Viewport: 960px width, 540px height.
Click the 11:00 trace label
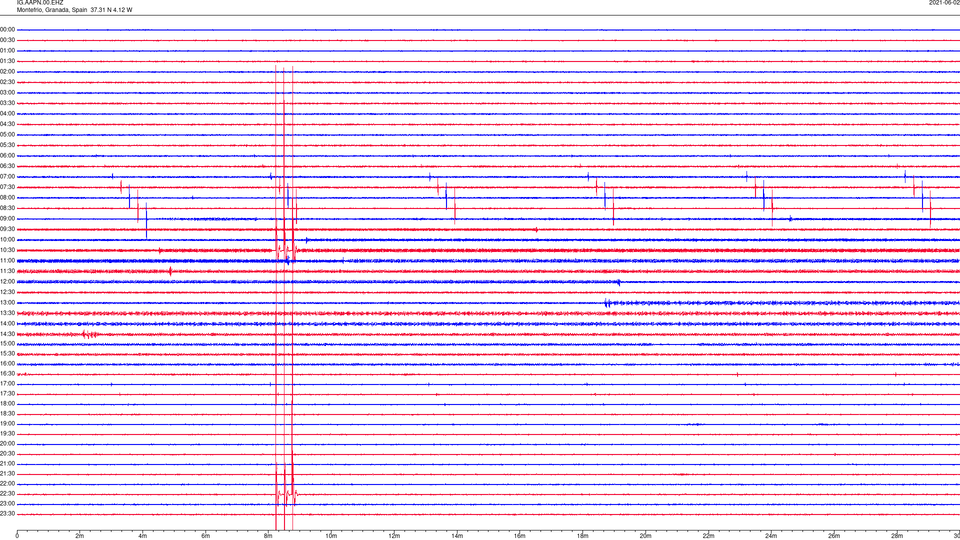7,260
